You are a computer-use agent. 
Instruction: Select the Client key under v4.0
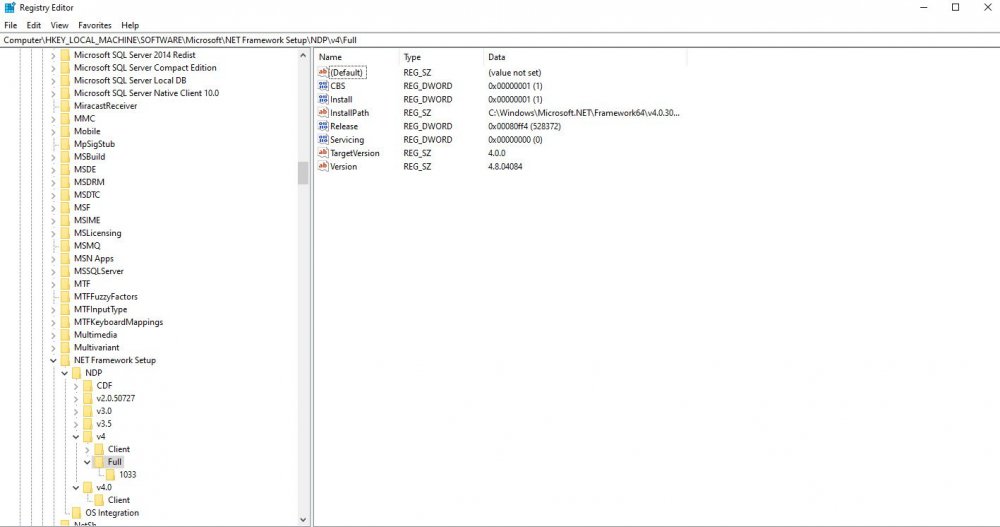pyautogui.click(x=119, y=500)
